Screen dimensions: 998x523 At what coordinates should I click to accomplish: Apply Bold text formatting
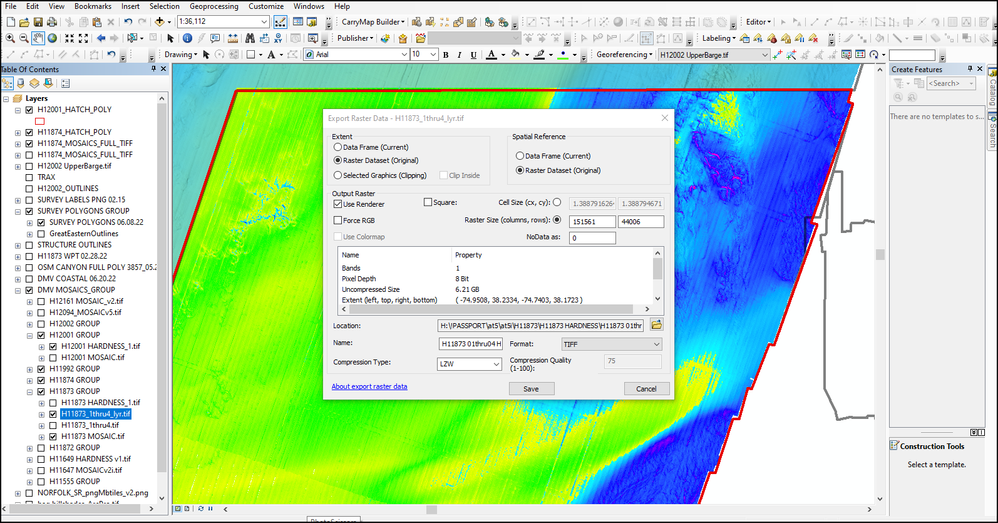(446, 55)
